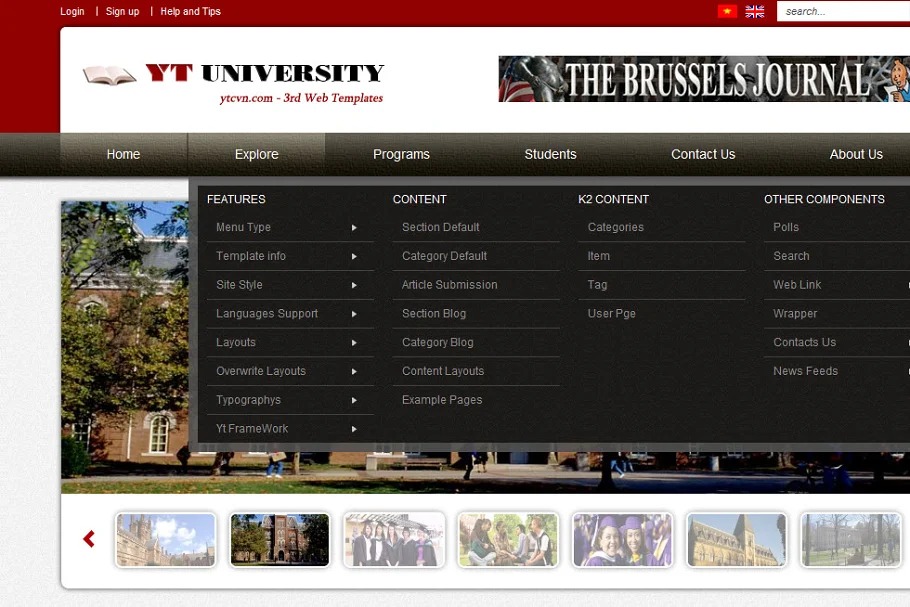Expand the Site Style submenu arrow

pos(354,285)
